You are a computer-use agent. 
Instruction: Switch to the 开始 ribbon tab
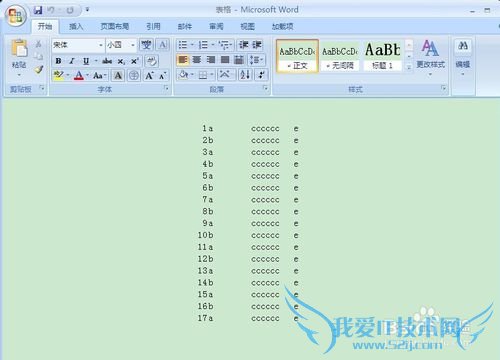[45, 27]
